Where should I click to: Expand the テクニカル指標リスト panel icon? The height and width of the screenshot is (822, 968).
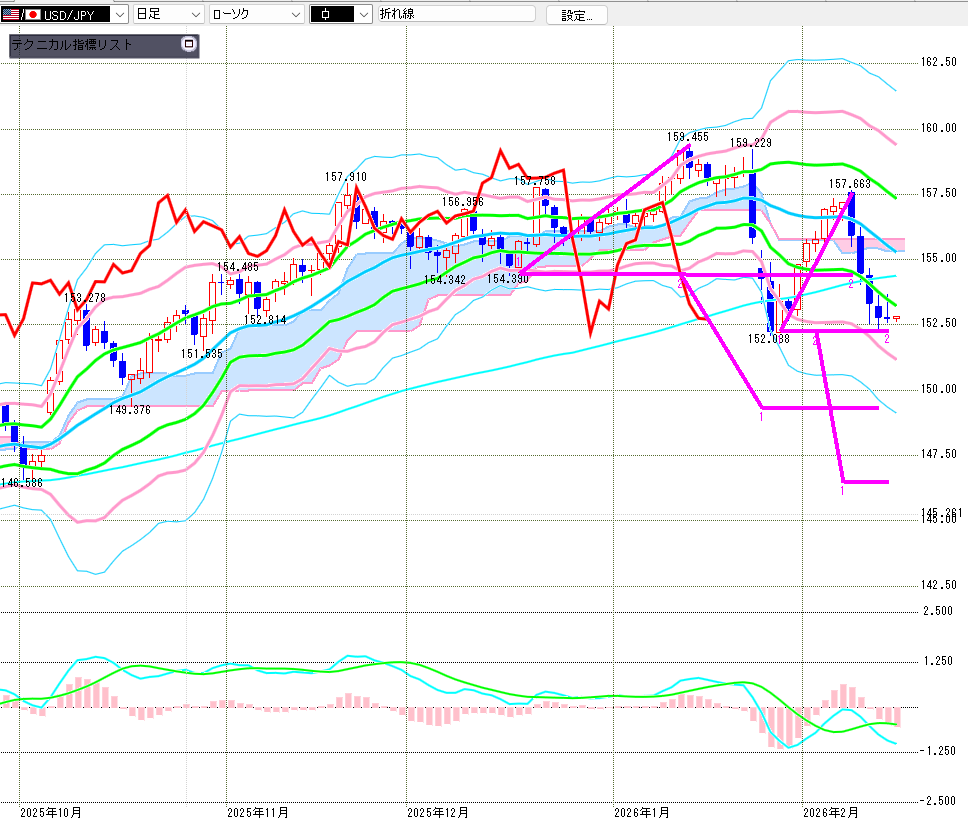187,45
